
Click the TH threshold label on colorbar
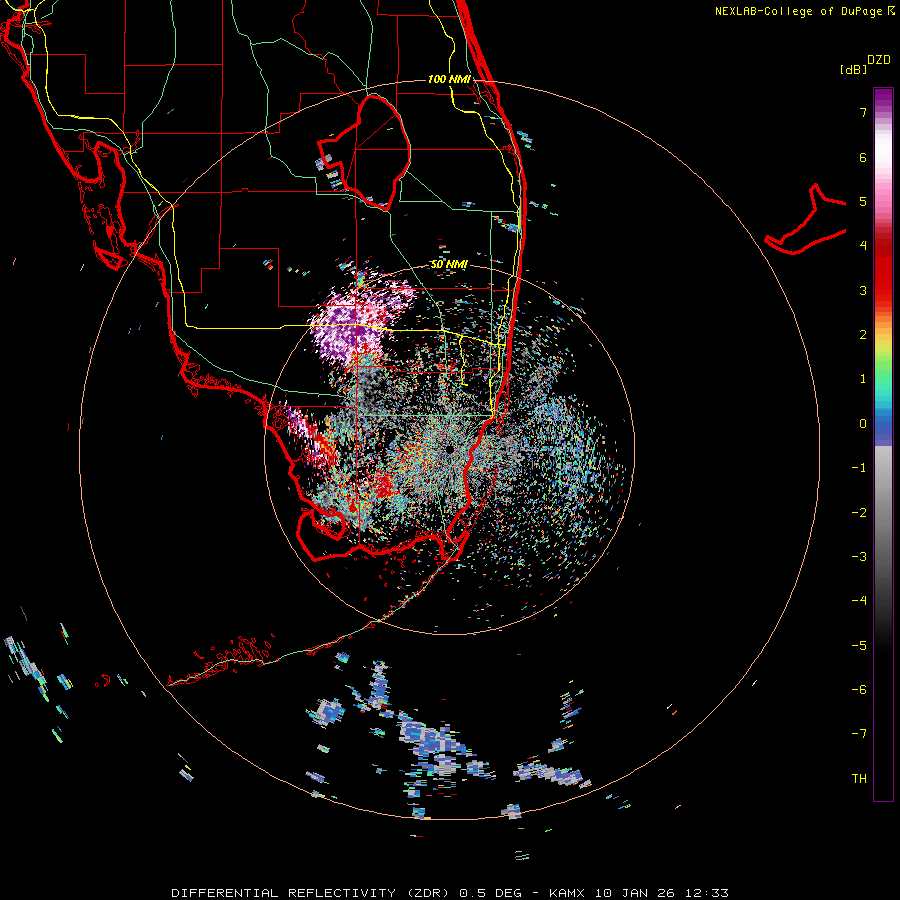click(859, 779)
